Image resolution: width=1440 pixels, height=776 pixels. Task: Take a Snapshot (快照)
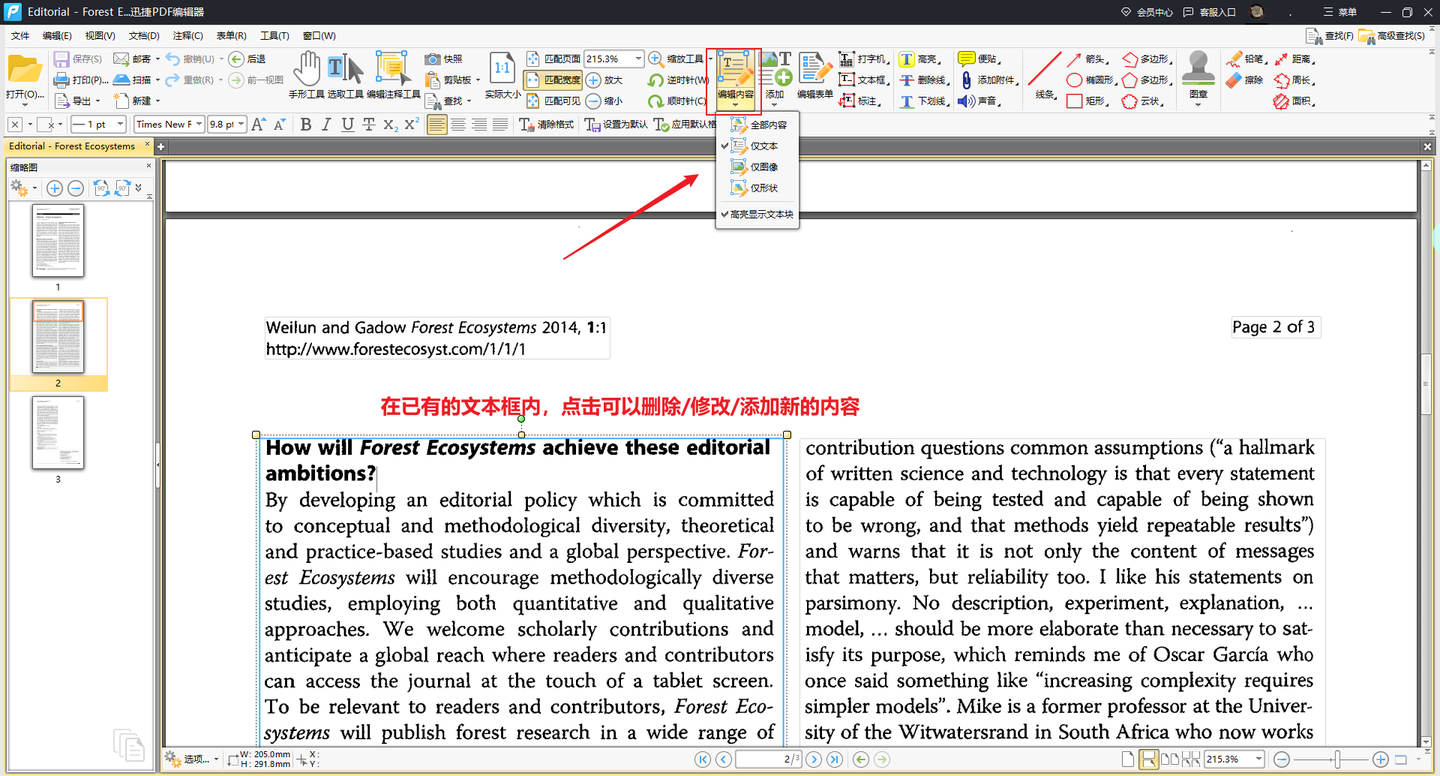pos(443,59)
